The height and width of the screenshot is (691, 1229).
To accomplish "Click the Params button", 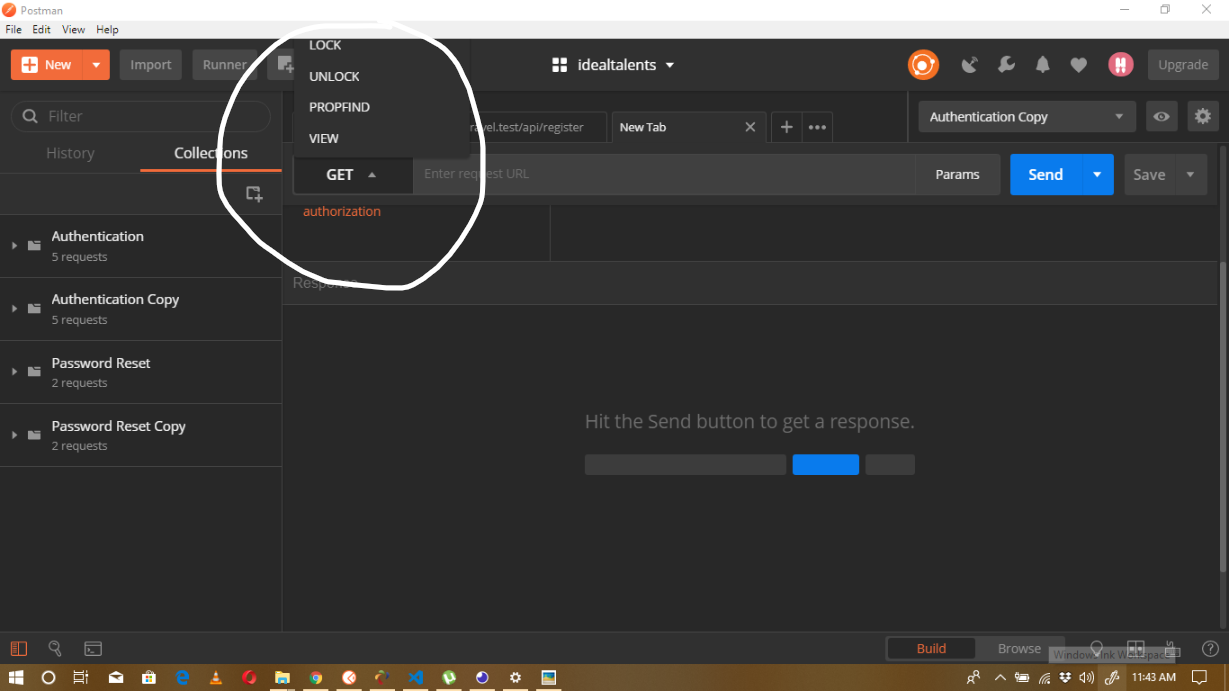I will tap(956, 174).
